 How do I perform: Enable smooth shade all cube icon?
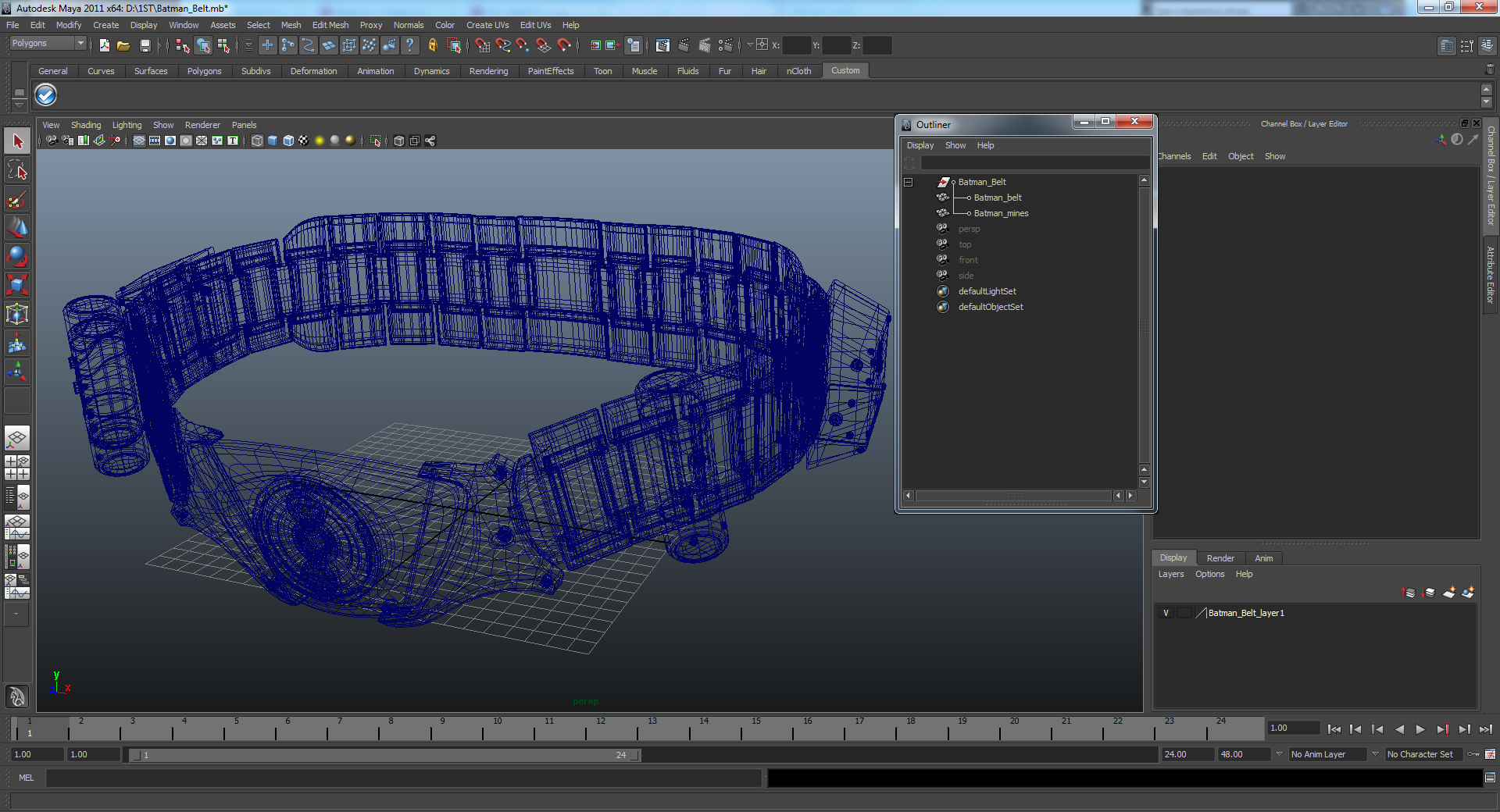click(273, 141)
